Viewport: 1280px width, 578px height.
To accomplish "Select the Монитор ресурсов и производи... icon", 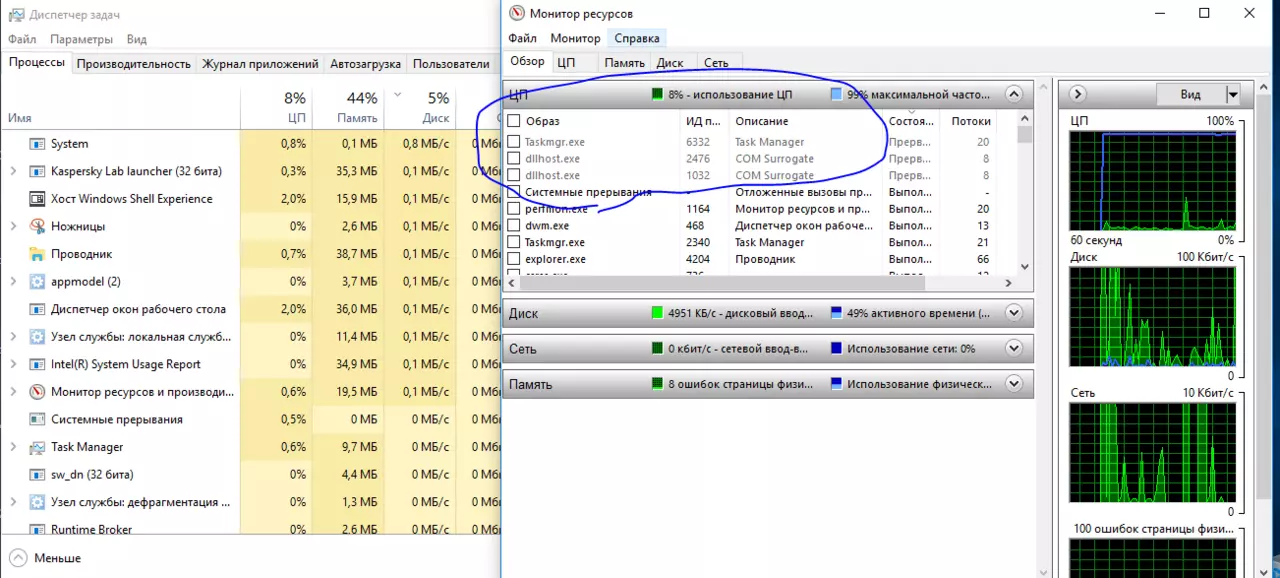I will click(37, 392).
